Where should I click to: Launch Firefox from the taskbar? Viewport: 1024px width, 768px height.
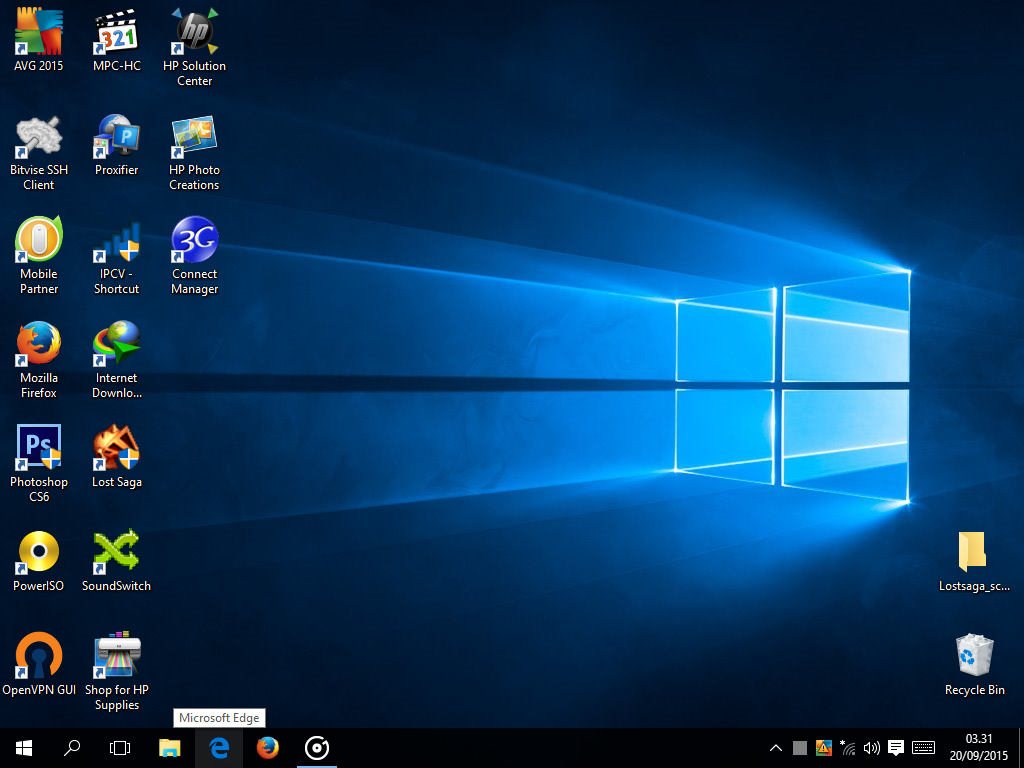pos(268,748)
